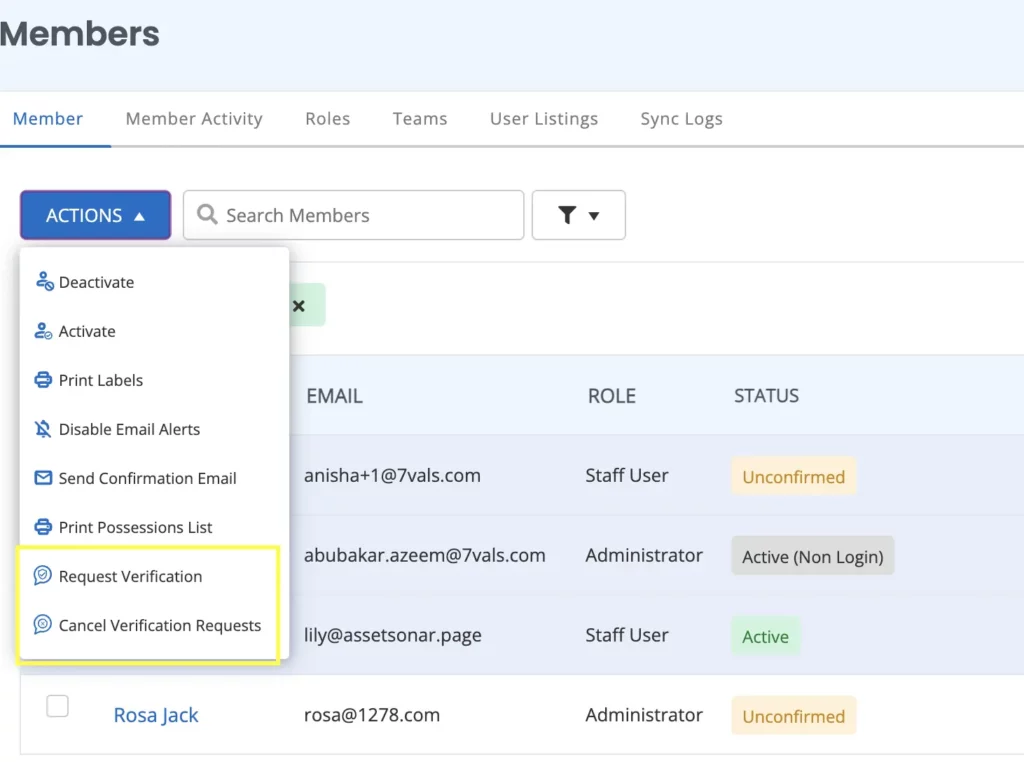
Task: Open the Roles tab
Action: tap(327, 119)
